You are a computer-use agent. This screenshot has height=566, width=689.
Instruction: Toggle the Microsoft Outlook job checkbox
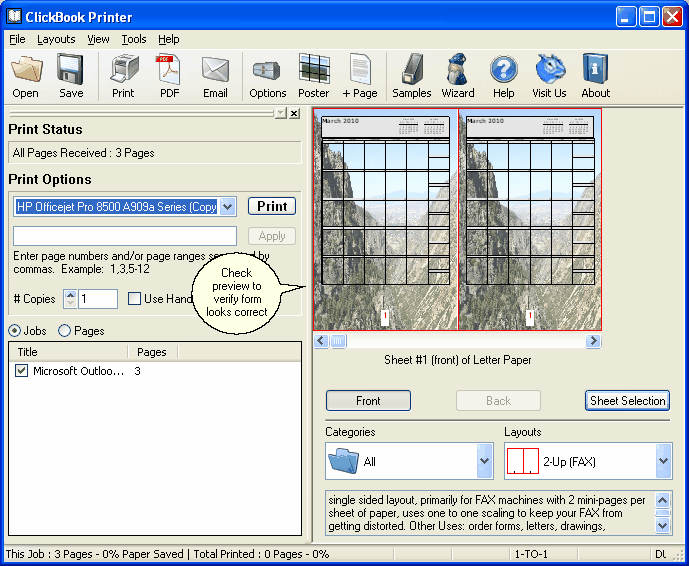pyautogui.click(x=21, y=370)
